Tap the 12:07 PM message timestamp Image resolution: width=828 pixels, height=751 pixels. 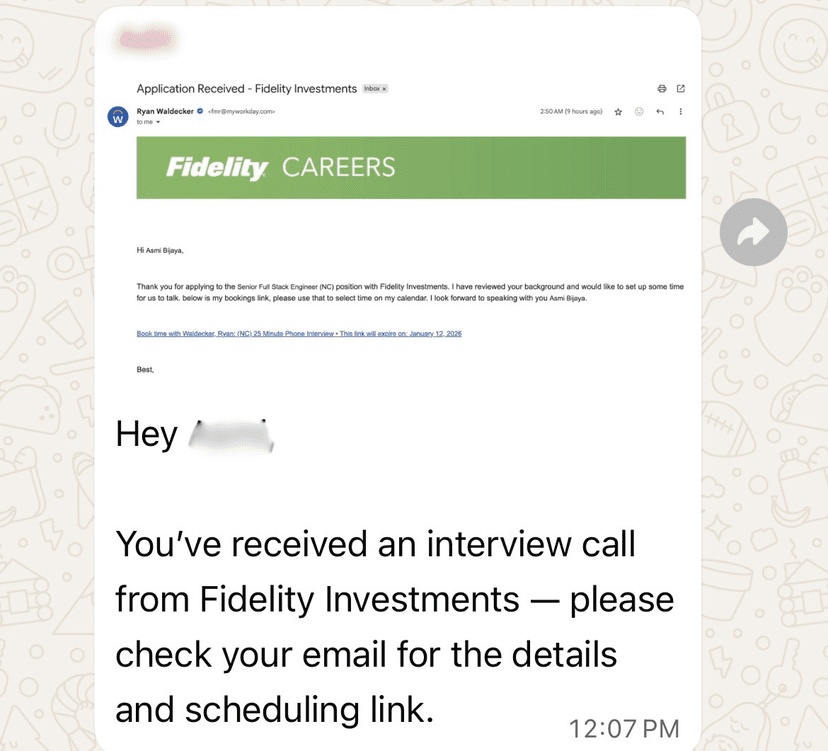[x=625, y=728]
